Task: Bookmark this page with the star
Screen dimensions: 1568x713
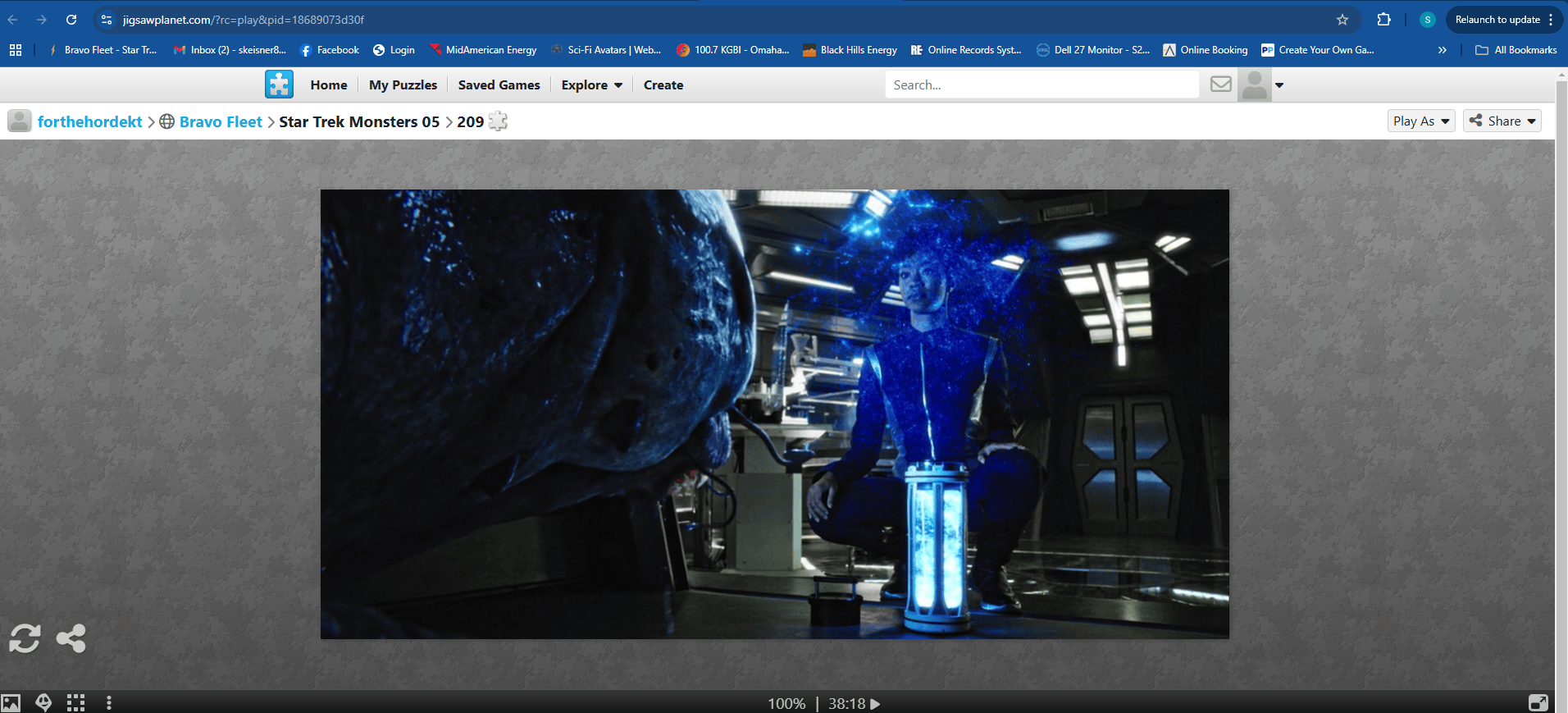Action: point(1342,20)
